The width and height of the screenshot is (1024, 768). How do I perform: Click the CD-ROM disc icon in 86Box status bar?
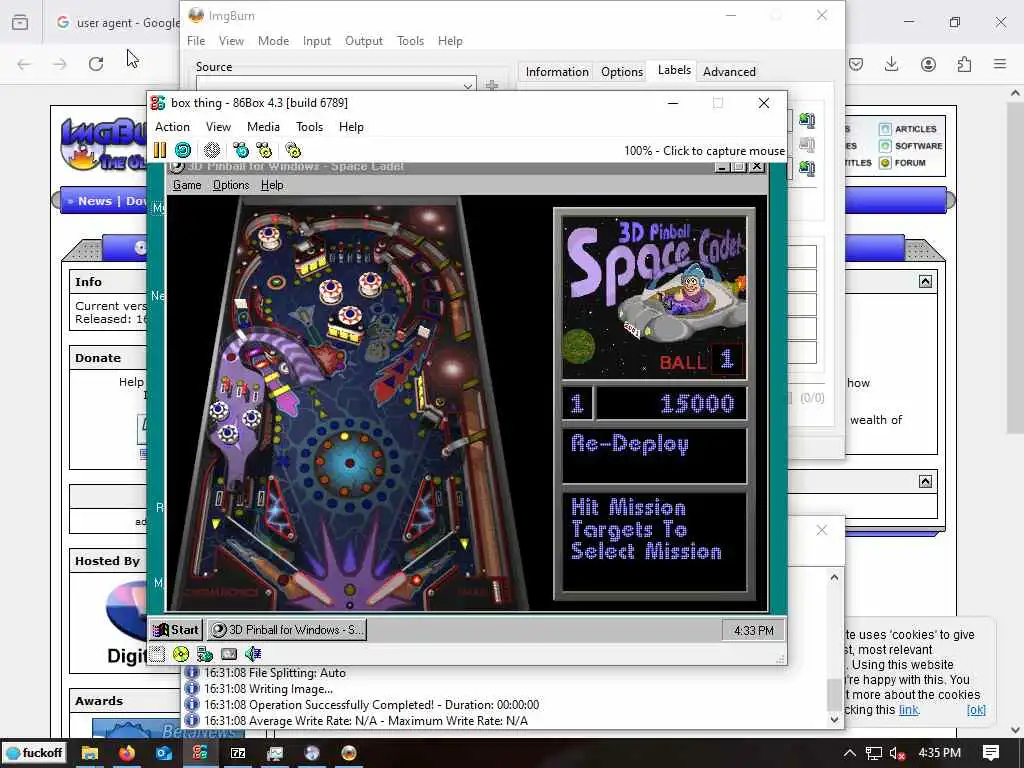(181, 654)
